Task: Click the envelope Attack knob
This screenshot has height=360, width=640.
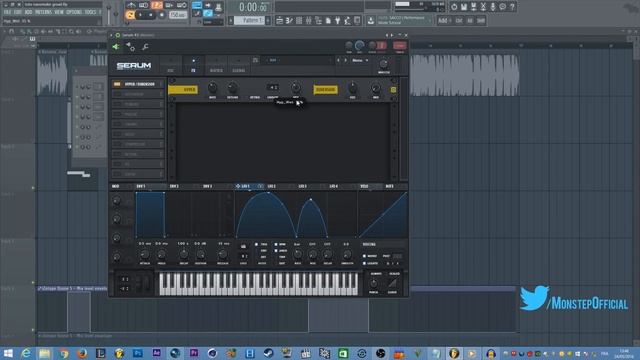Action: [144, 255]
